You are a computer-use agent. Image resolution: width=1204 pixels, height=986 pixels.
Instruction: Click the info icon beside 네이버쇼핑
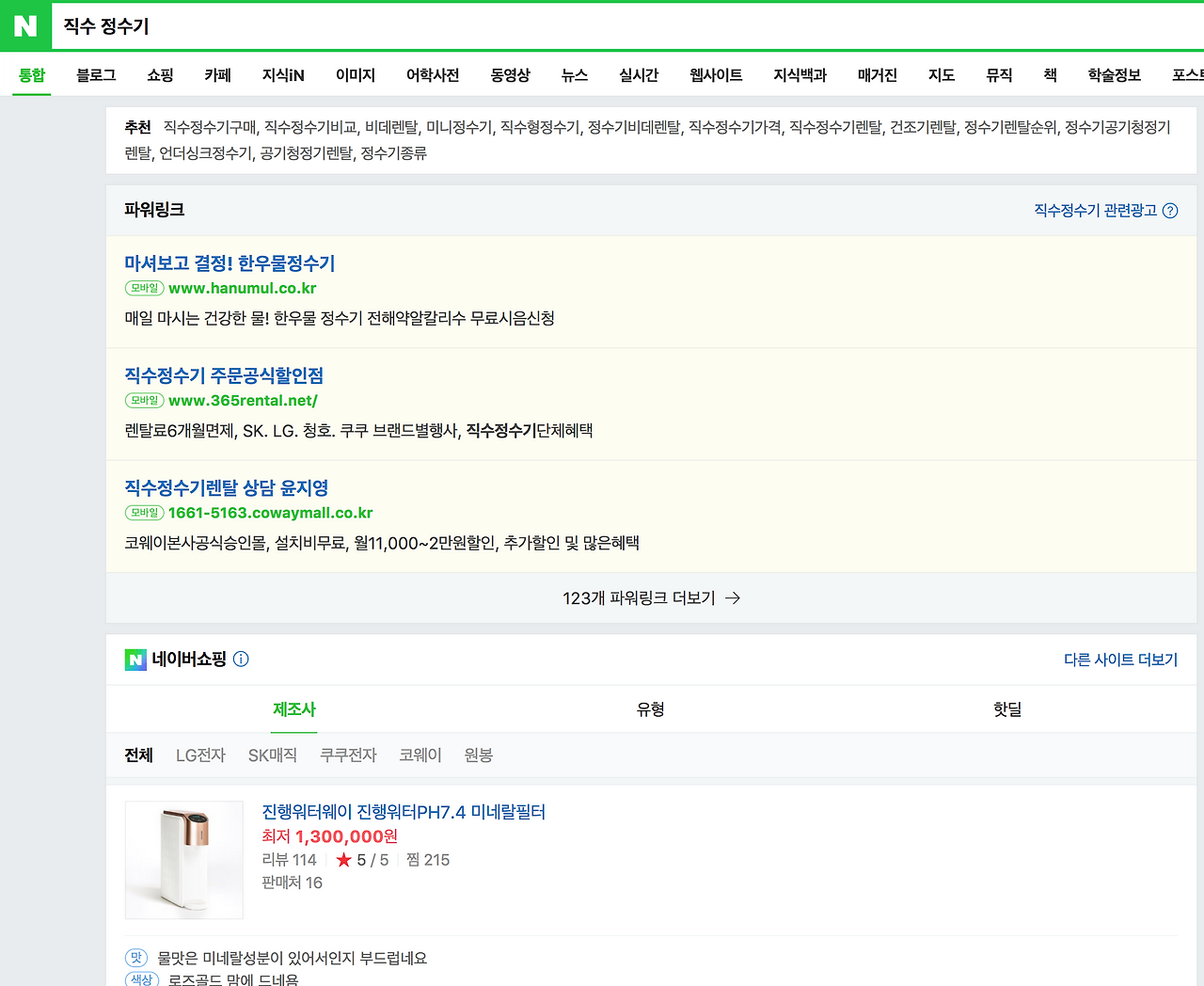[x=241, y=659]
